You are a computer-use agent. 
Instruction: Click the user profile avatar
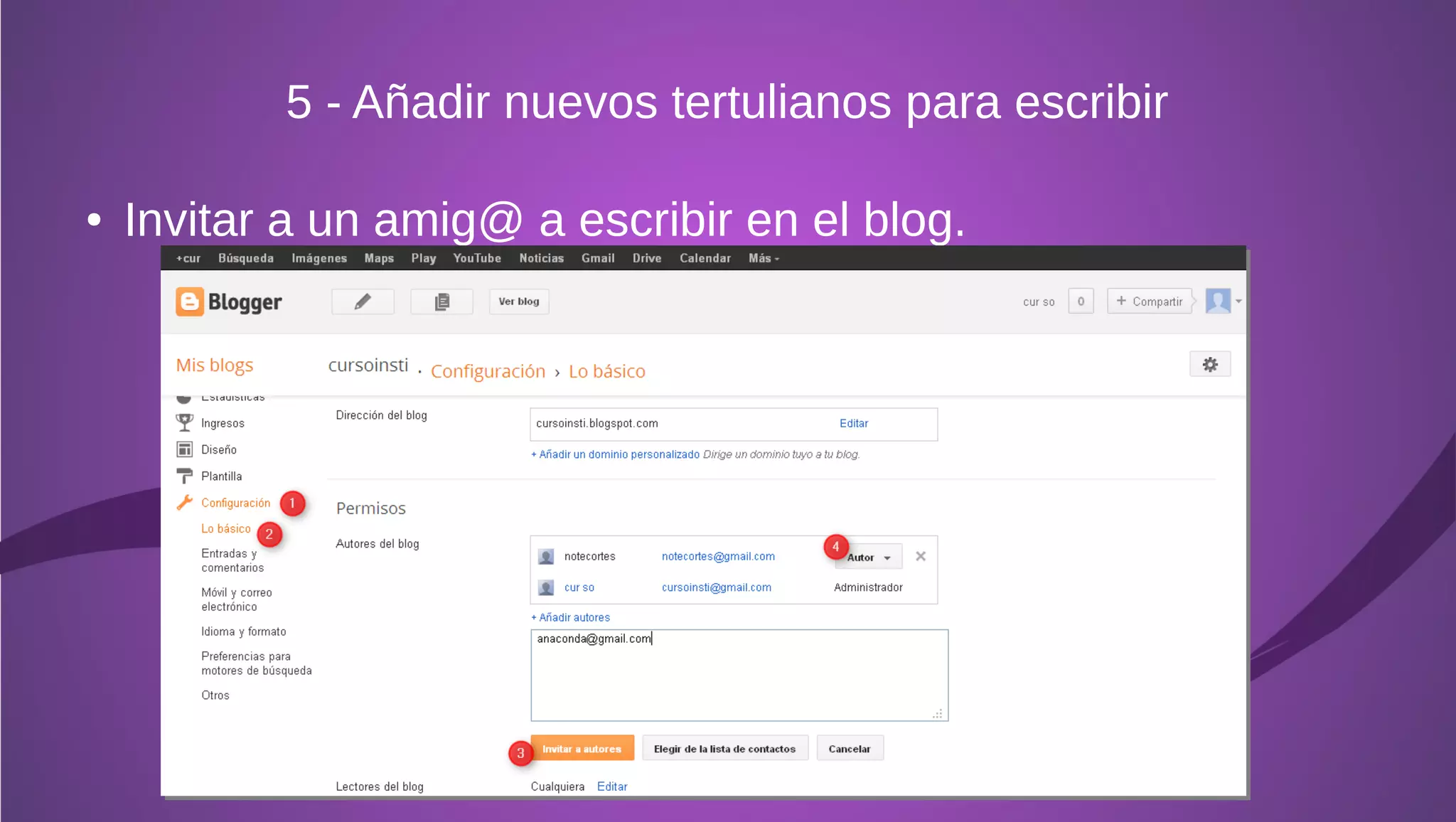coord(1218,301)
